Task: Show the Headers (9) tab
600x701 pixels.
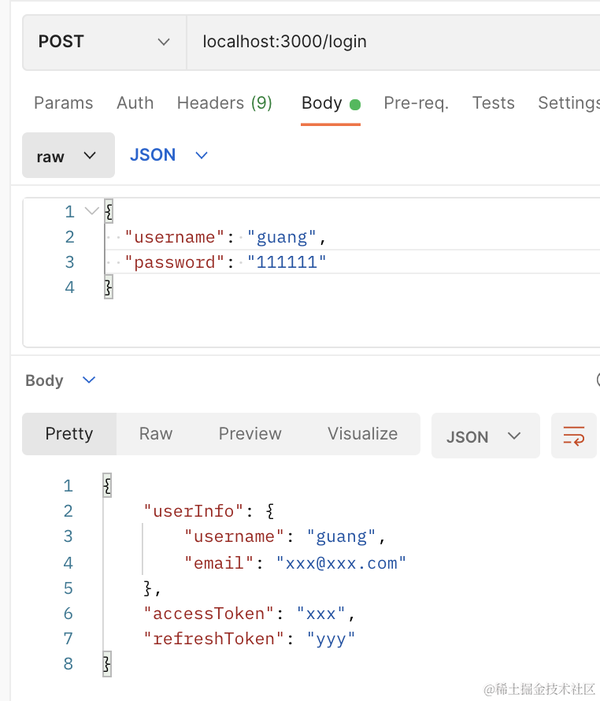Action: [224, 103]
